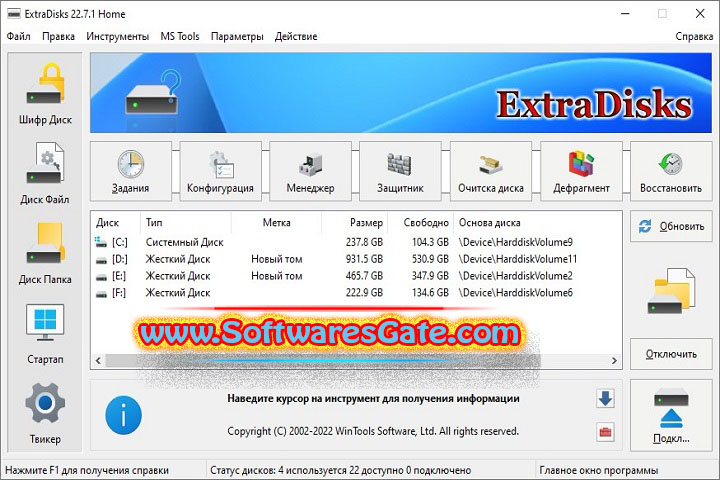The image size is (720, 480).
Task: Click the Нажмите F1 status bar hint
Action: (87, 470)
